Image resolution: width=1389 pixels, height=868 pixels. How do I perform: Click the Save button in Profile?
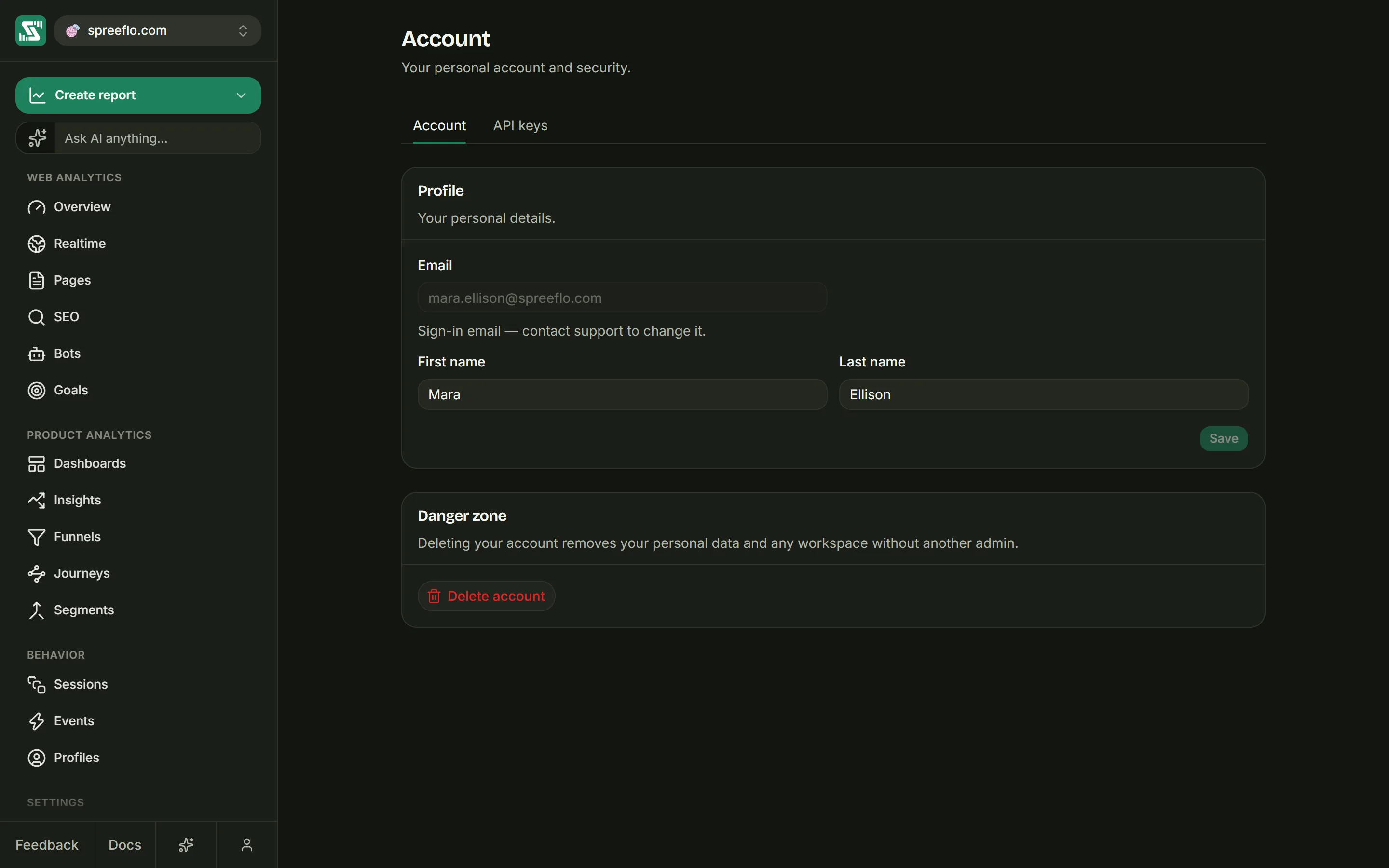(x=1224, y=439)
